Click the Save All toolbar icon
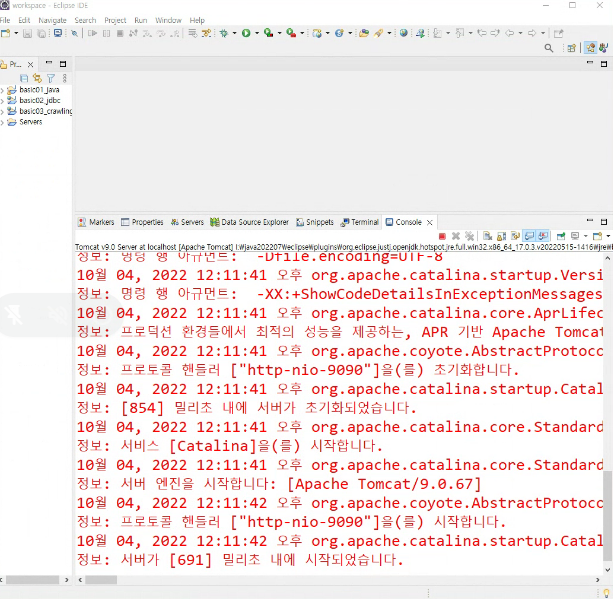The image size is (613, 599). point(41,33)
